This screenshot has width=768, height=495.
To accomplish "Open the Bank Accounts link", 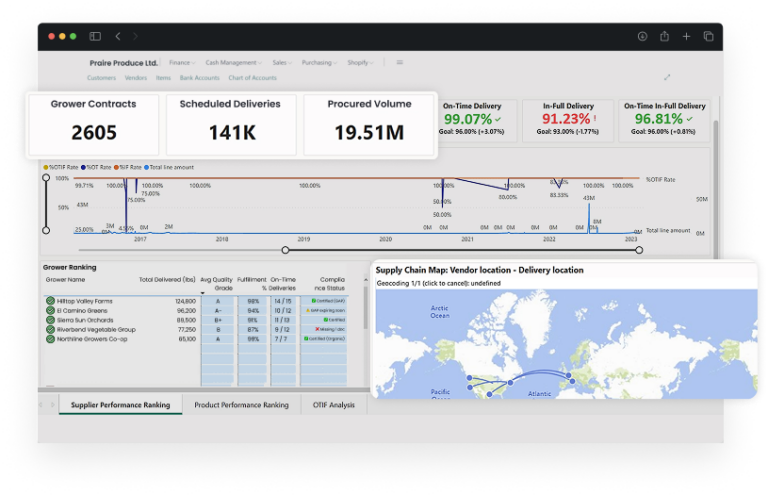I will 199,78.
